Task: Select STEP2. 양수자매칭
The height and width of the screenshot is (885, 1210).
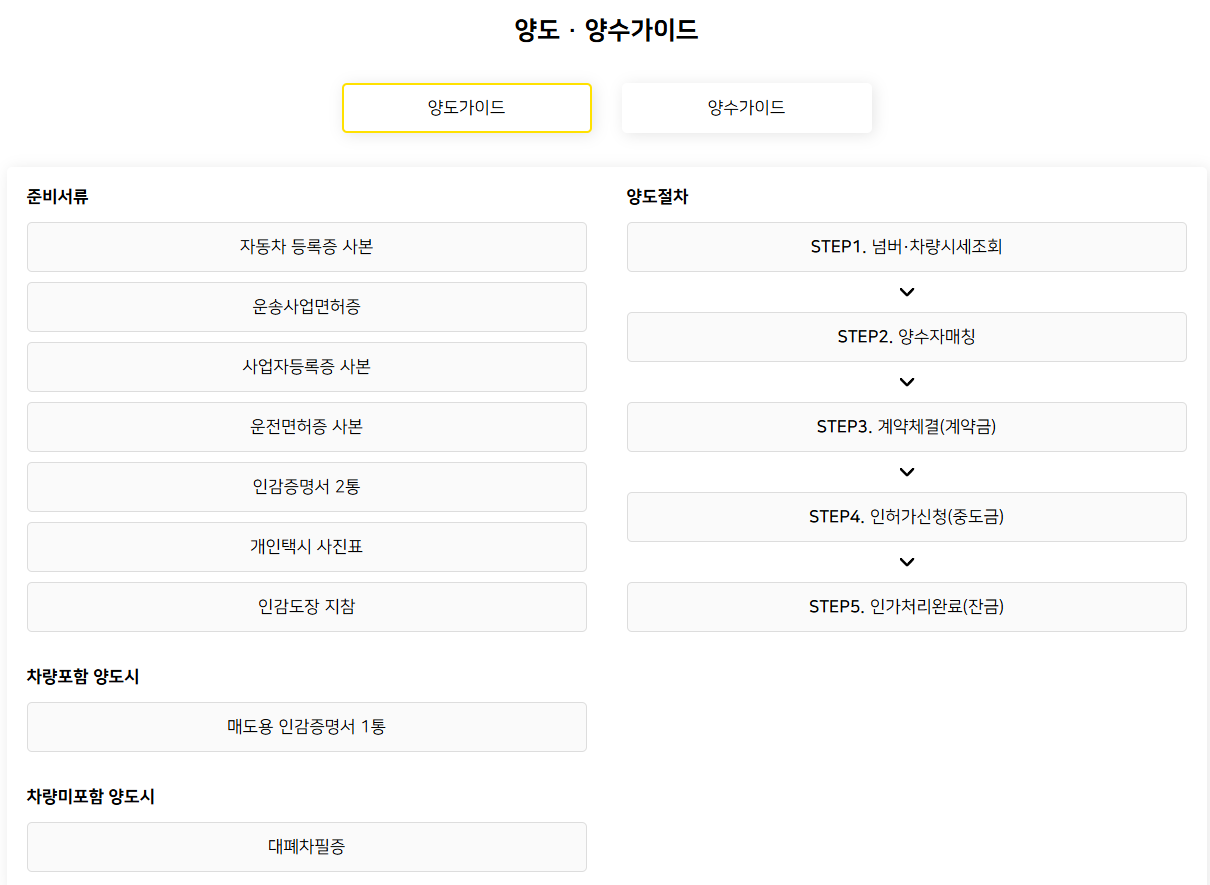Action: (907, 337)
